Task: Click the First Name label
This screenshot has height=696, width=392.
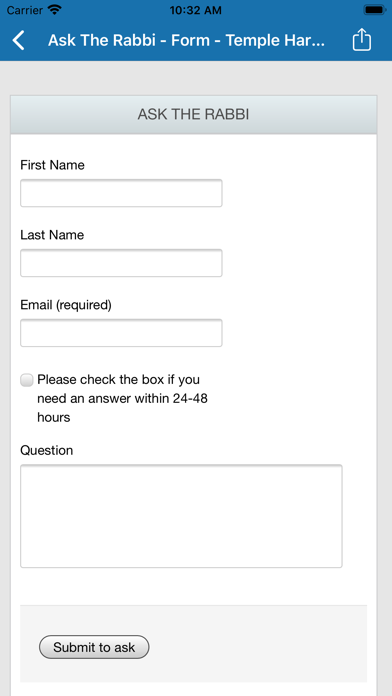Action: click(52, 165)
